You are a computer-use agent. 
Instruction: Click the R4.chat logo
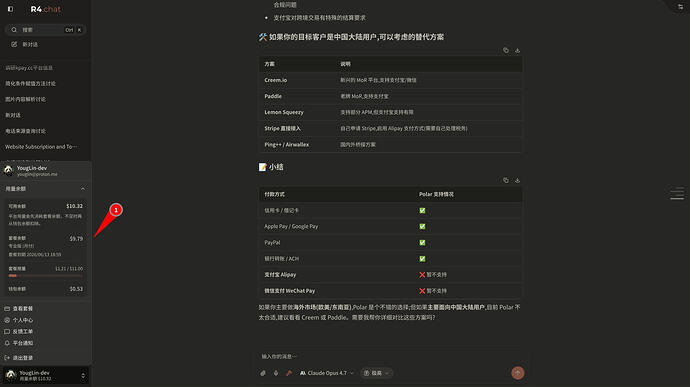[46, 9]
